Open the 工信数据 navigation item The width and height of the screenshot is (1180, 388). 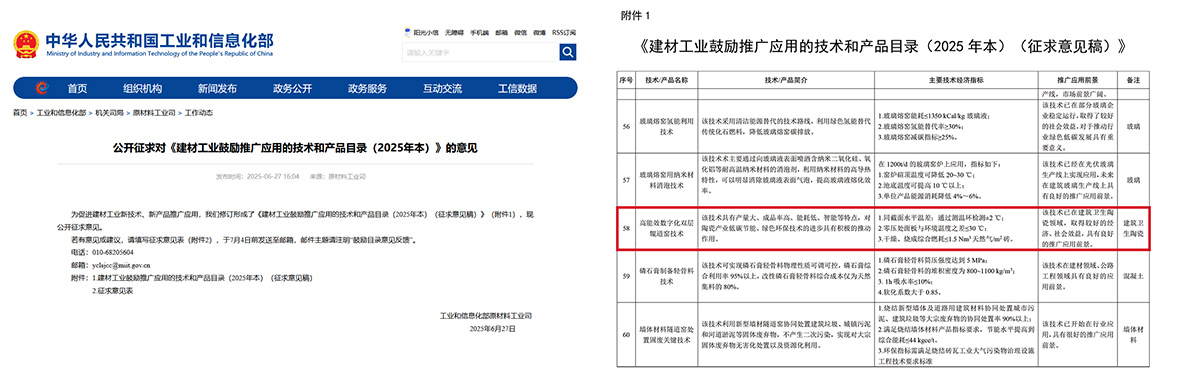coord(517,88)
